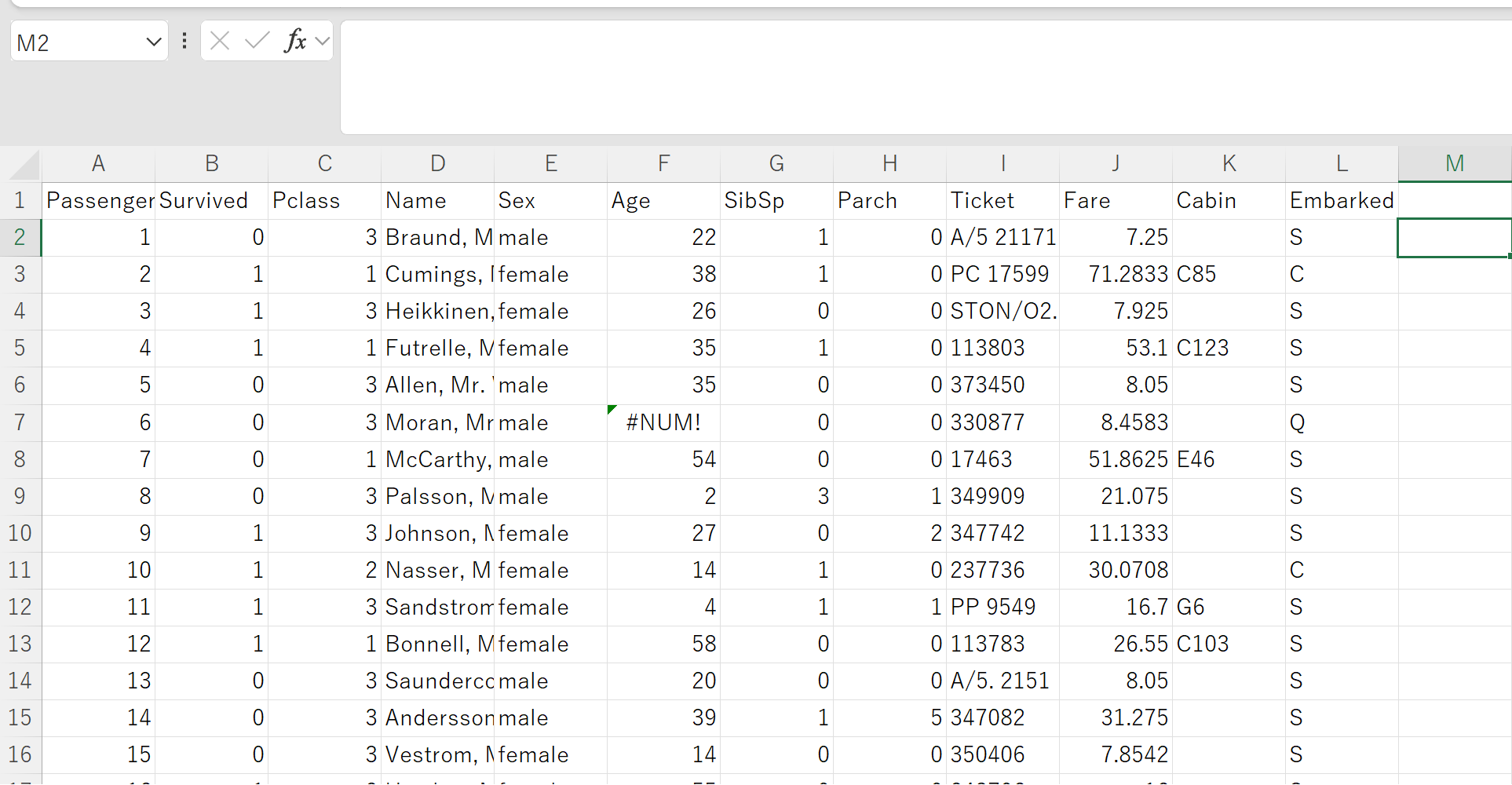Select column F header above Age
Viewport: 1512px width, 785px height.
pyautogui.click(x=663, y=163)
